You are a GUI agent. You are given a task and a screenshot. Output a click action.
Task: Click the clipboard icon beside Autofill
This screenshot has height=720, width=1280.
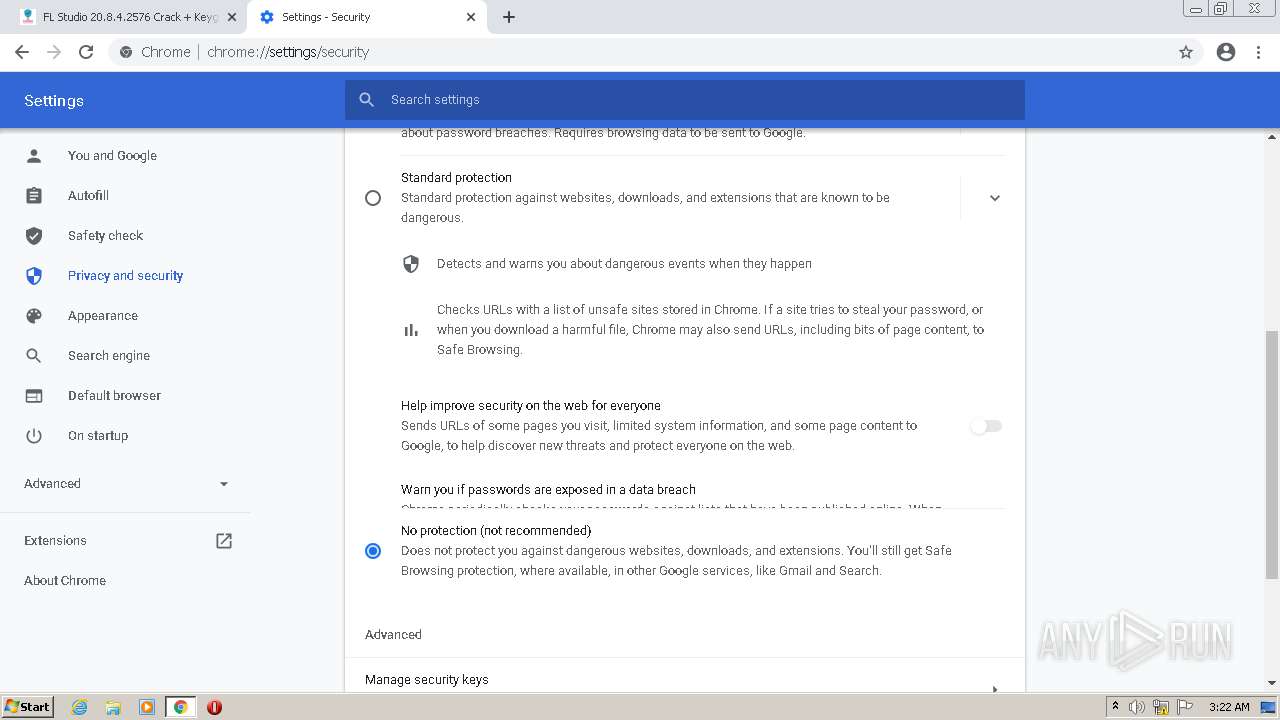pos(34,196)
